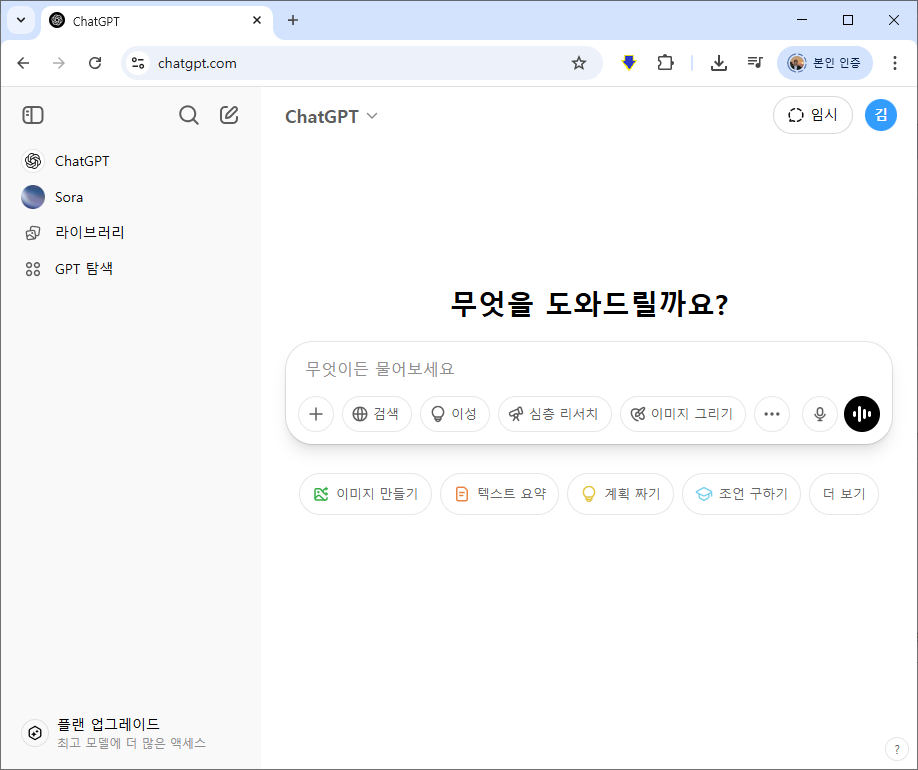Open the chat search magnifier
This screenshot has width=918, height=770.
click(x=189, y=115)
